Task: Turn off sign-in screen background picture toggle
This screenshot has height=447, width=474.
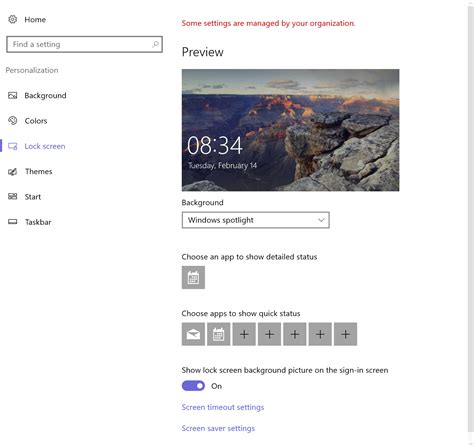Action: click(193, 386)
